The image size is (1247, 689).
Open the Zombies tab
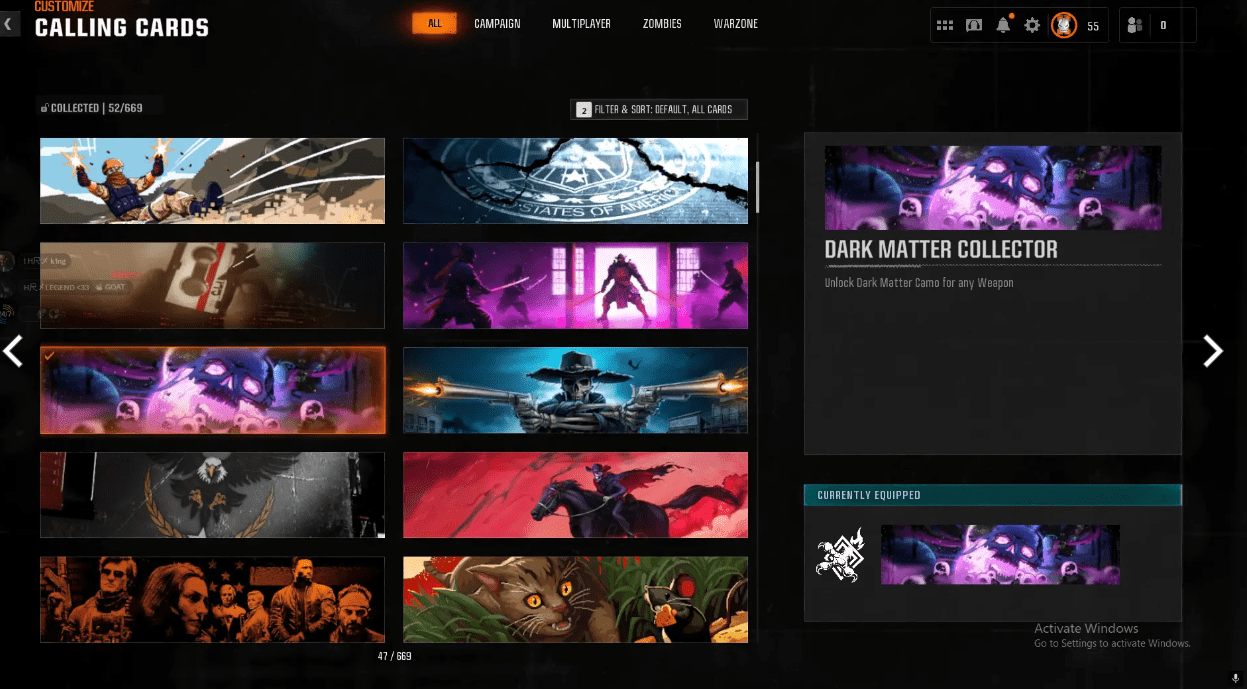click(662, 23)
